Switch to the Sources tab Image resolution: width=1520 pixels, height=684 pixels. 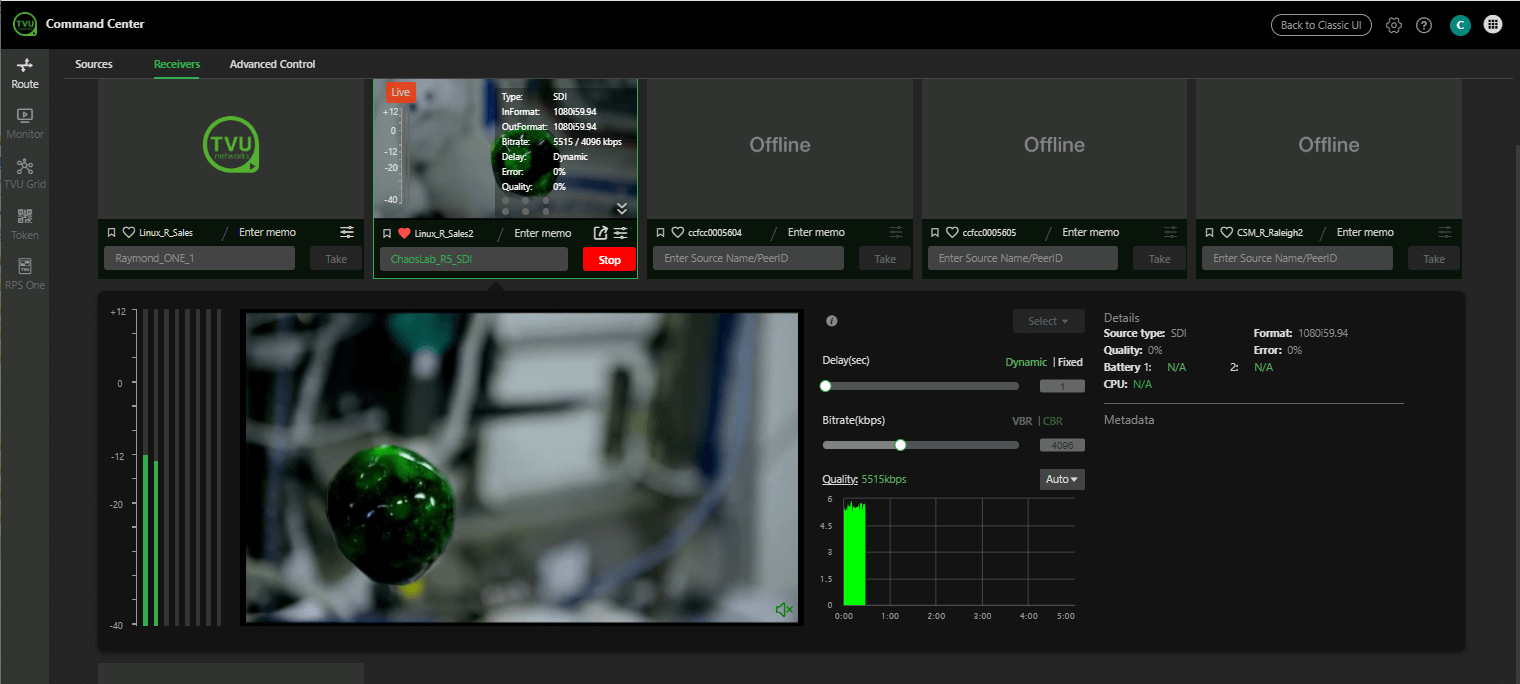point(94,64)
